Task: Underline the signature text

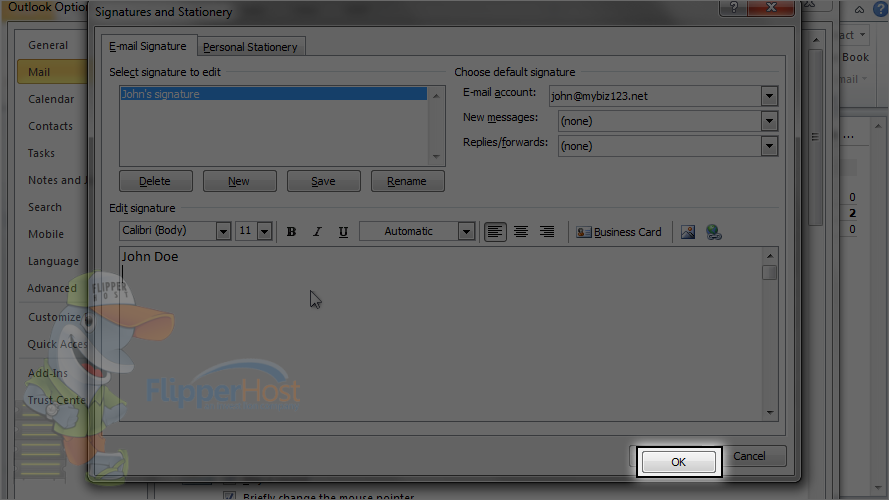Action: [x=343, y=231]
